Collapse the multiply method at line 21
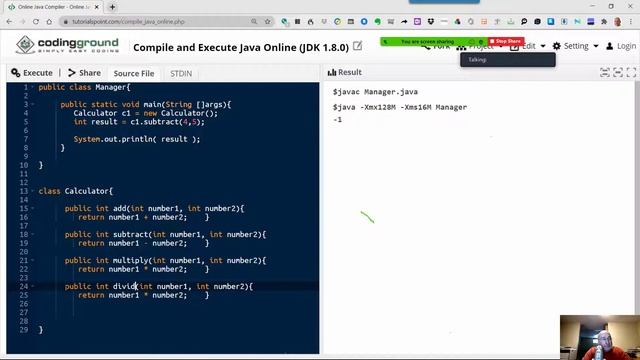 click(33, 260)
